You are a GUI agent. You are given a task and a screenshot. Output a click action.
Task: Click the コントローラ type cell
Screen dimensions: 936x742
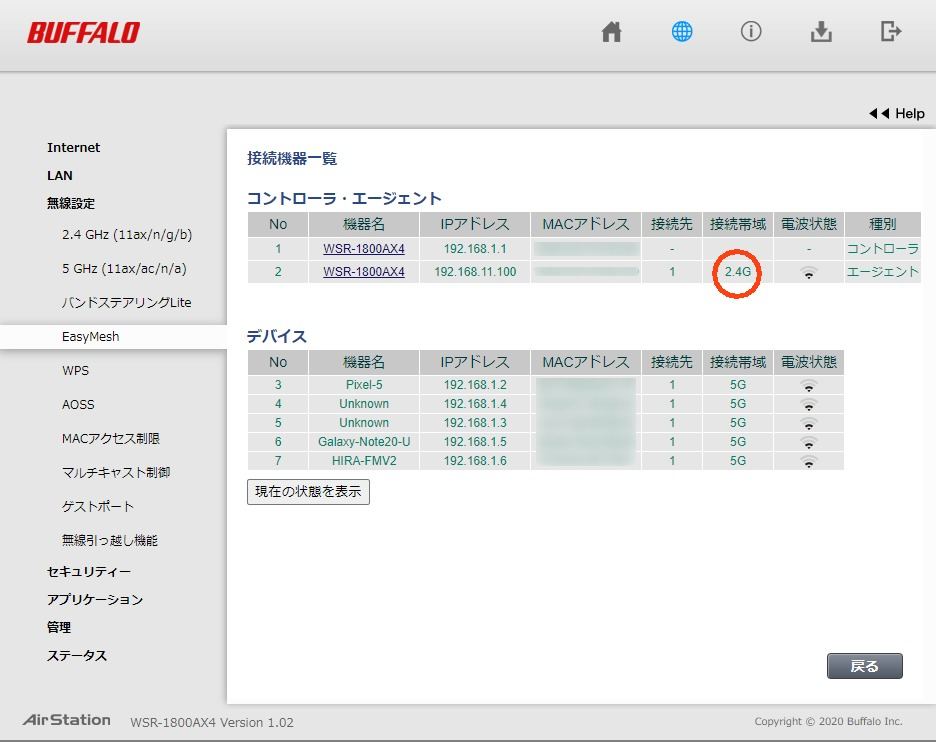pos(883,249)
